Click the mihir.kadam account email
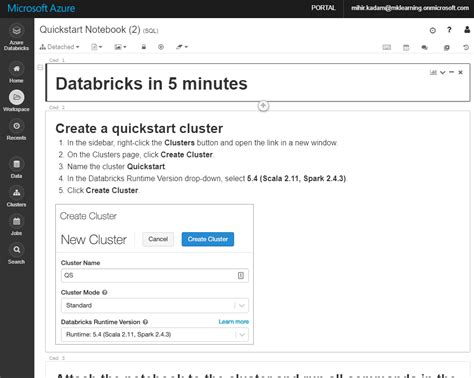Screen dimensions: 474x378 (x=410, y=8)
